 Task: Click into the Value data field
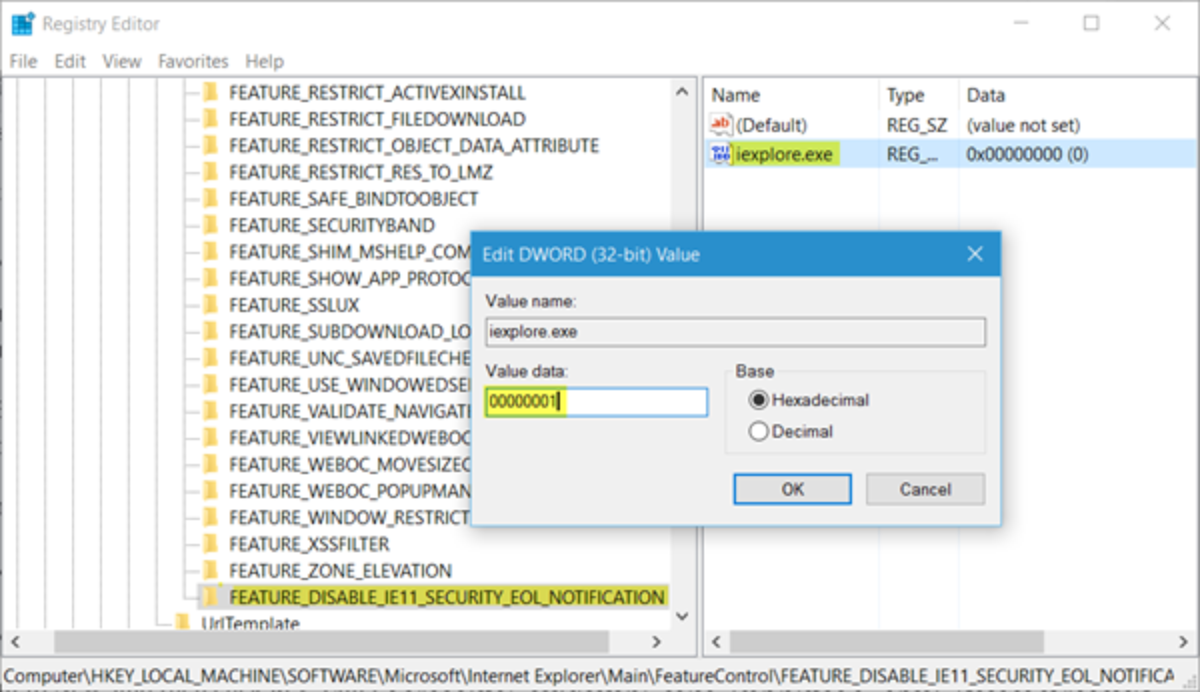point(597,402)
